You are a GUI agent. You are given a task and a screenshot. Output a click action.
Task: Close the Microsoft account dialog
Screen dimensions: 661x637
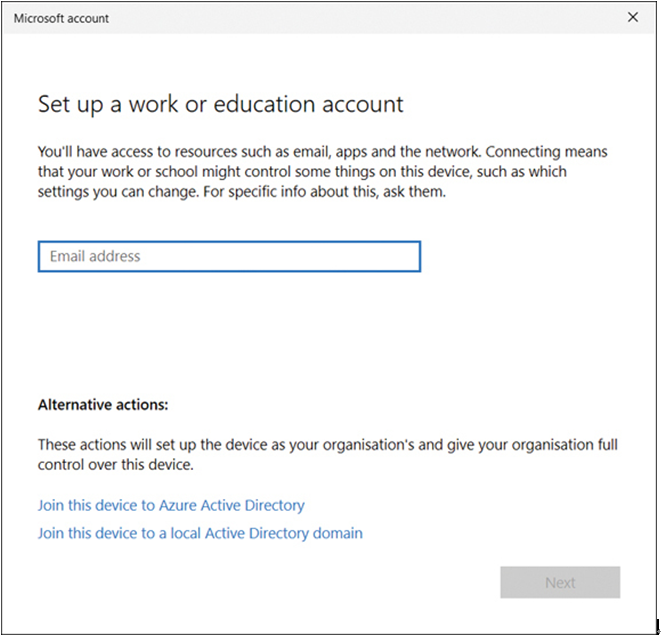[633, 17]
